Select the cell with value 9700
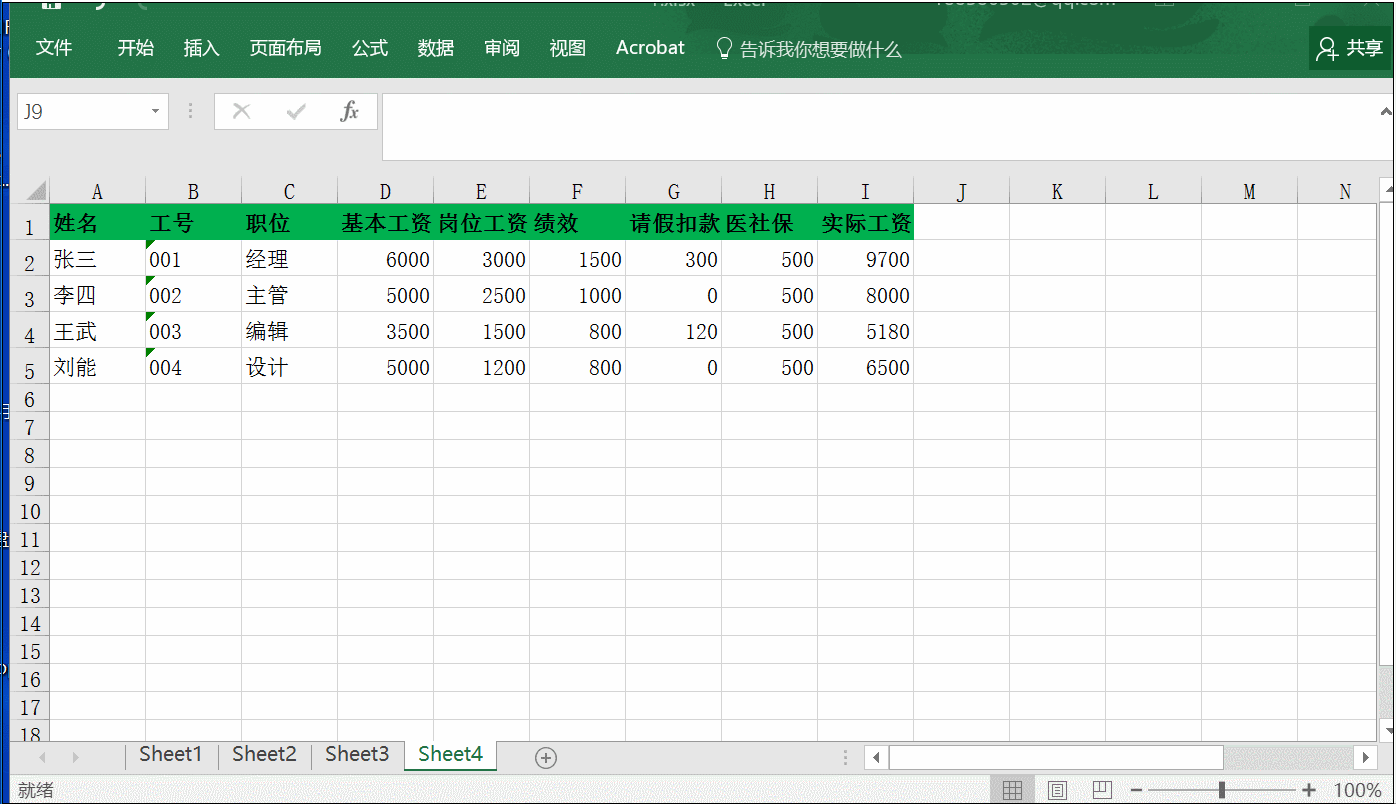The width and height of the screenshot is (1396, 804). point(865,259)
